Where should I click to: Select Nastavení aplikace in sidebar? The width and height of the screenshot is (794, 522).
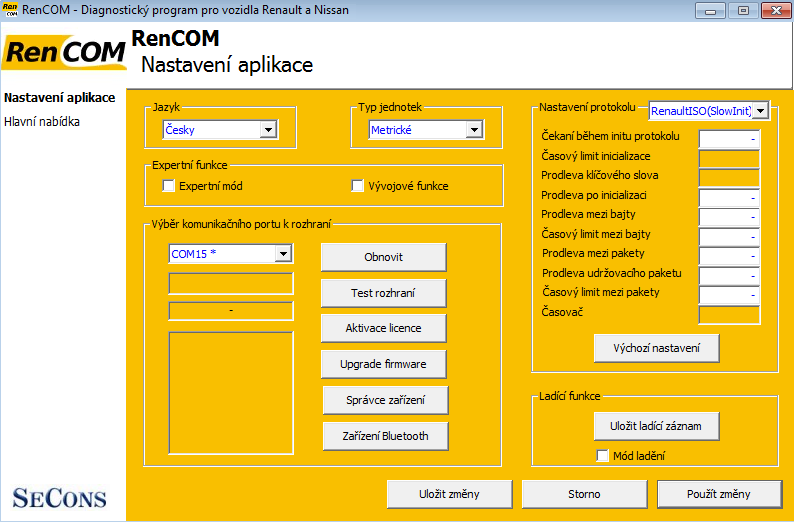(x=59, y=98)
